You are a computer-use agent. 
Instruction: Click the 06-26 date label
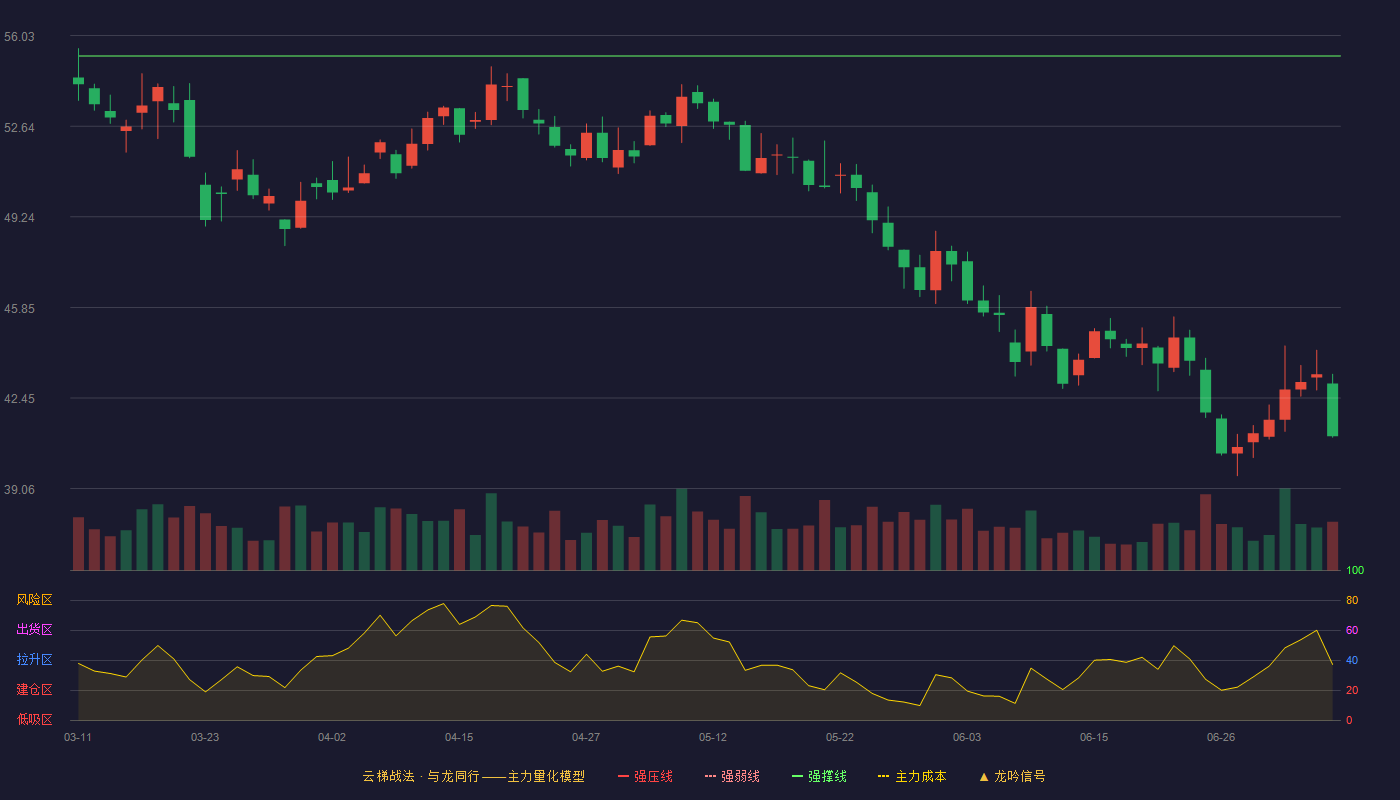(1221, 737)
